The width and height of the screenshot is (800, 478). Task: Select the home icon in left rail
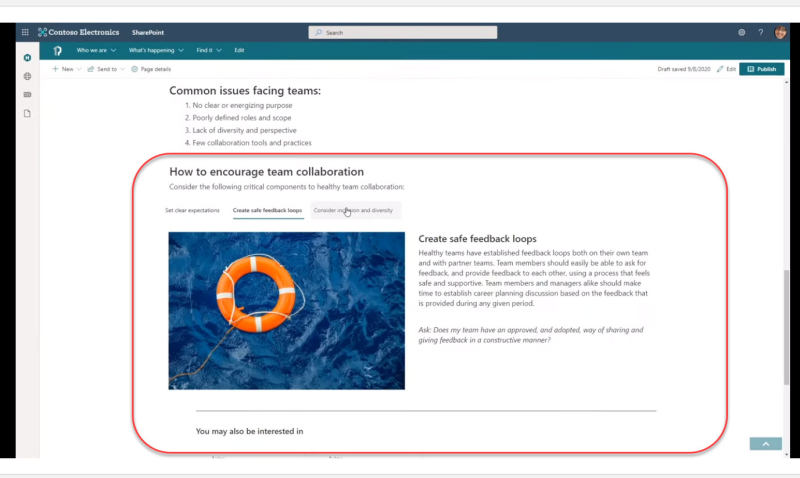[x=28, y=58]
